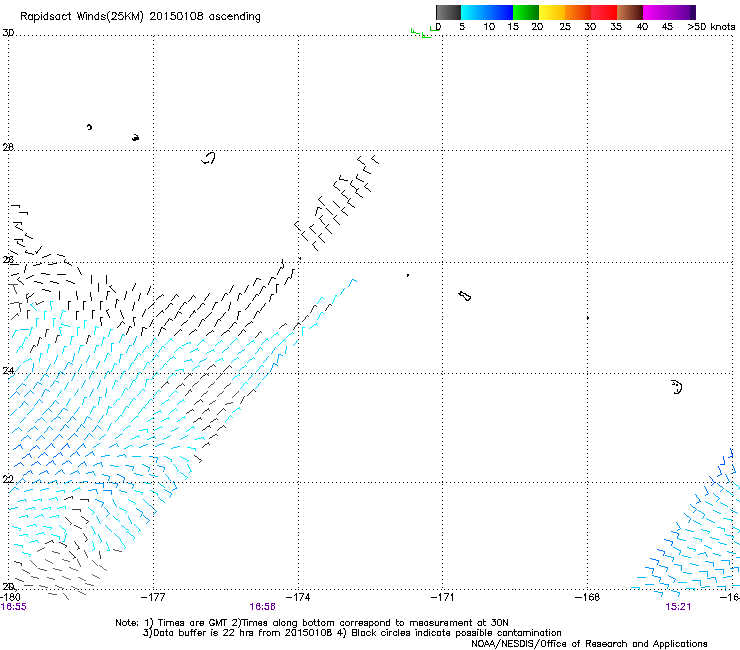Click the green 15-20 knots color band
Screen dimensions: 740x650
tap(526, 12)
